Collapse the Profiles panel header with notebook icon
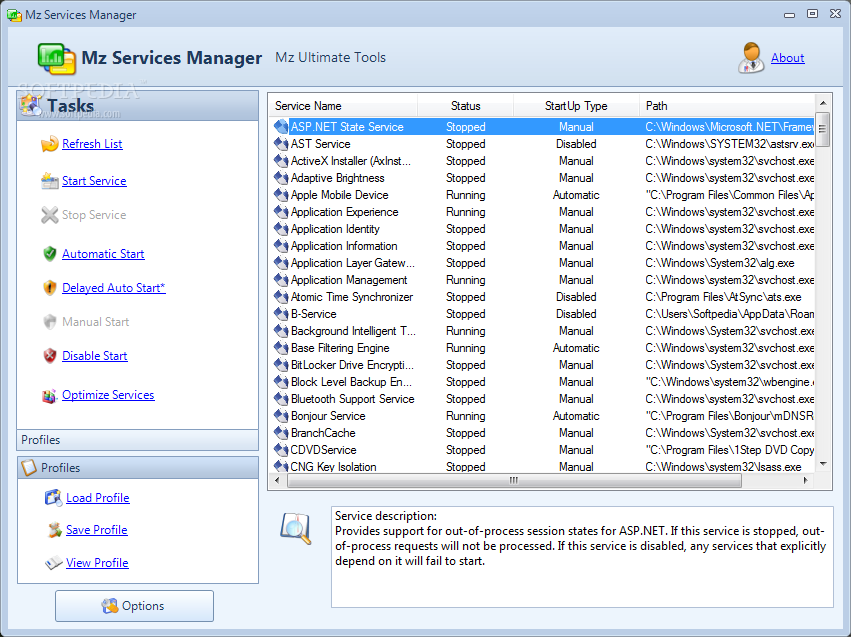Viewport: 851px width, 637px height. pyautogui.click(x=138, y=467)
